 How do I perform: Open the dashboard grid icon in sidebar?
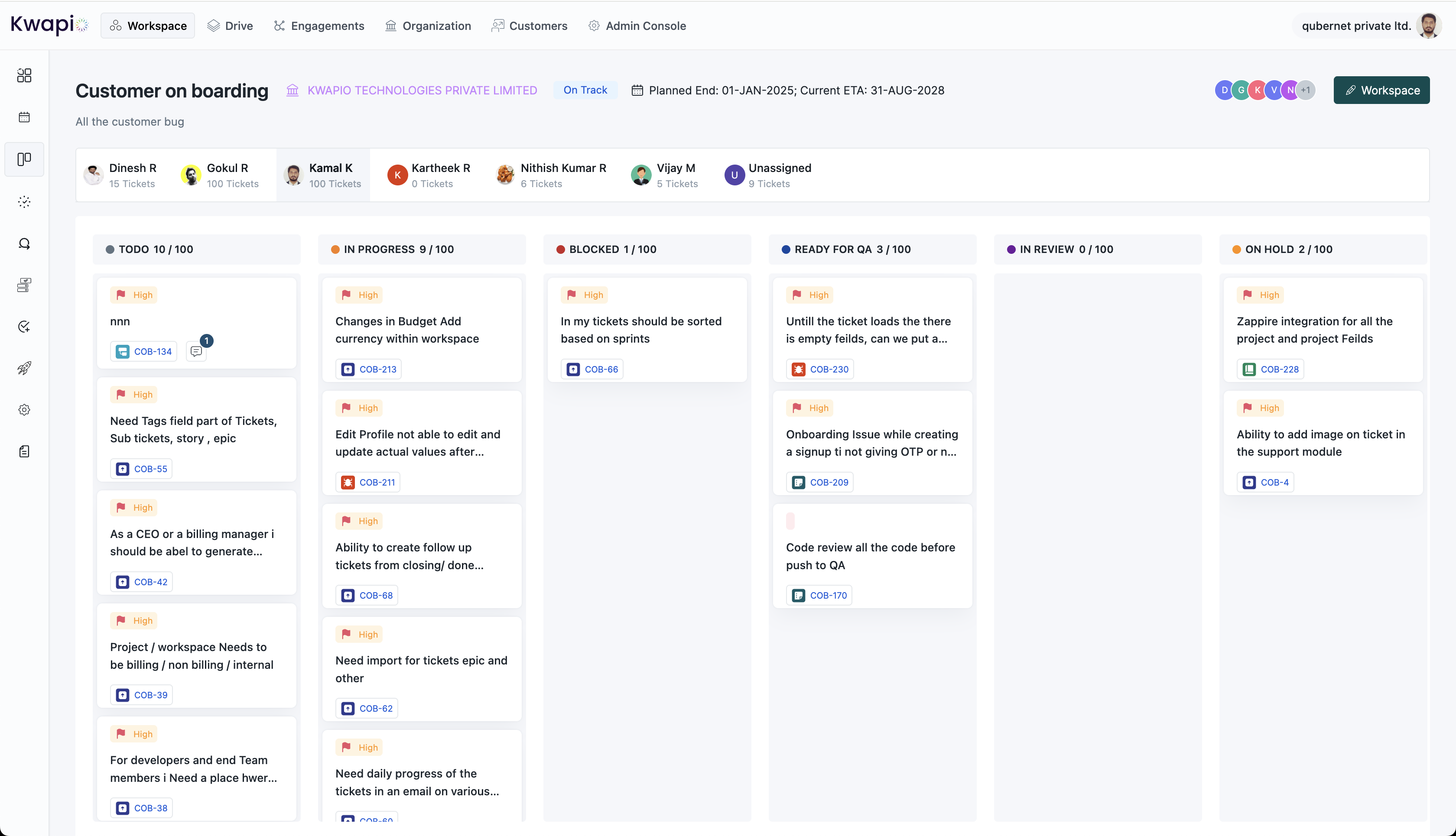click(24, 75)
